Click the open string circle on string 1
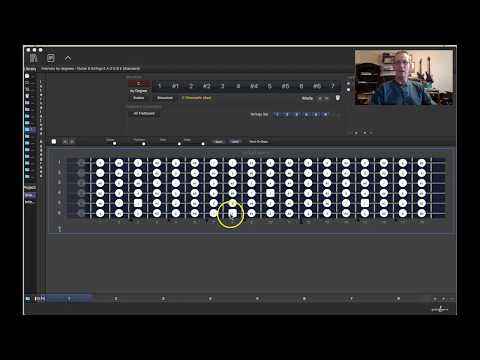 click(x=81, y=163)
